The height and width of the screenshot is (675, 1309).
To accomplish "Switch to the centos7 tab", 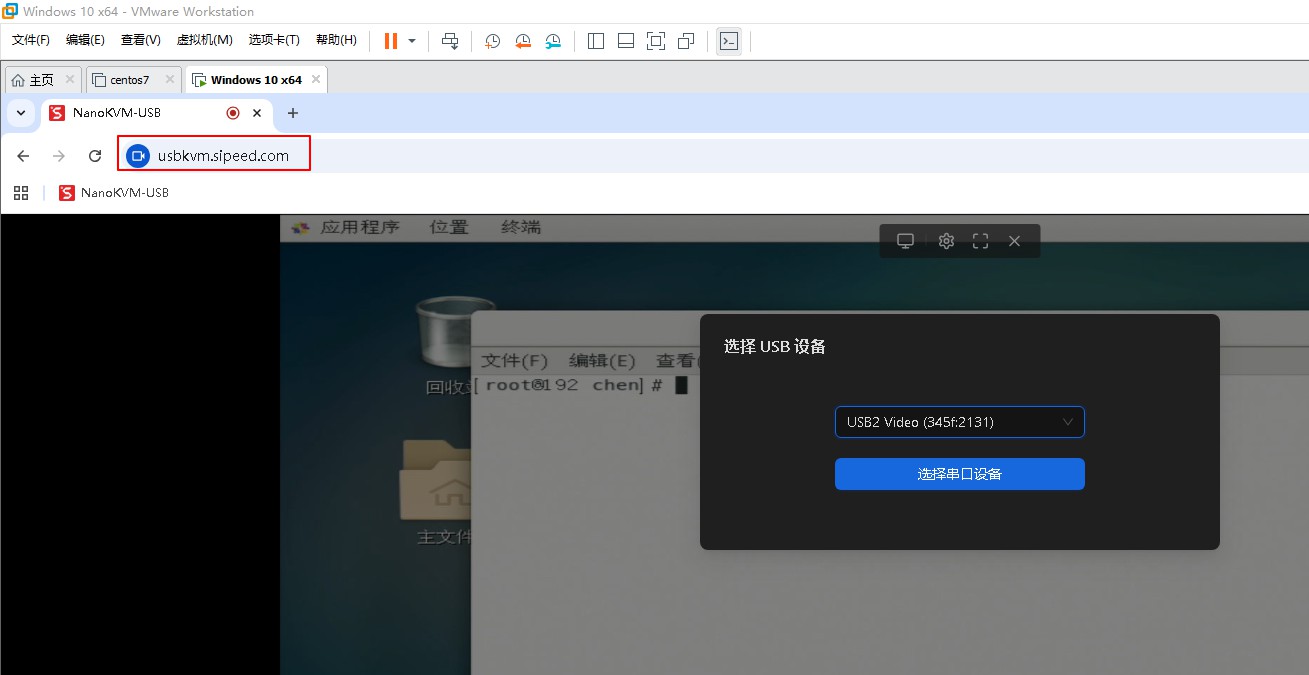I will pyautogui.click(x=130, y=78).
